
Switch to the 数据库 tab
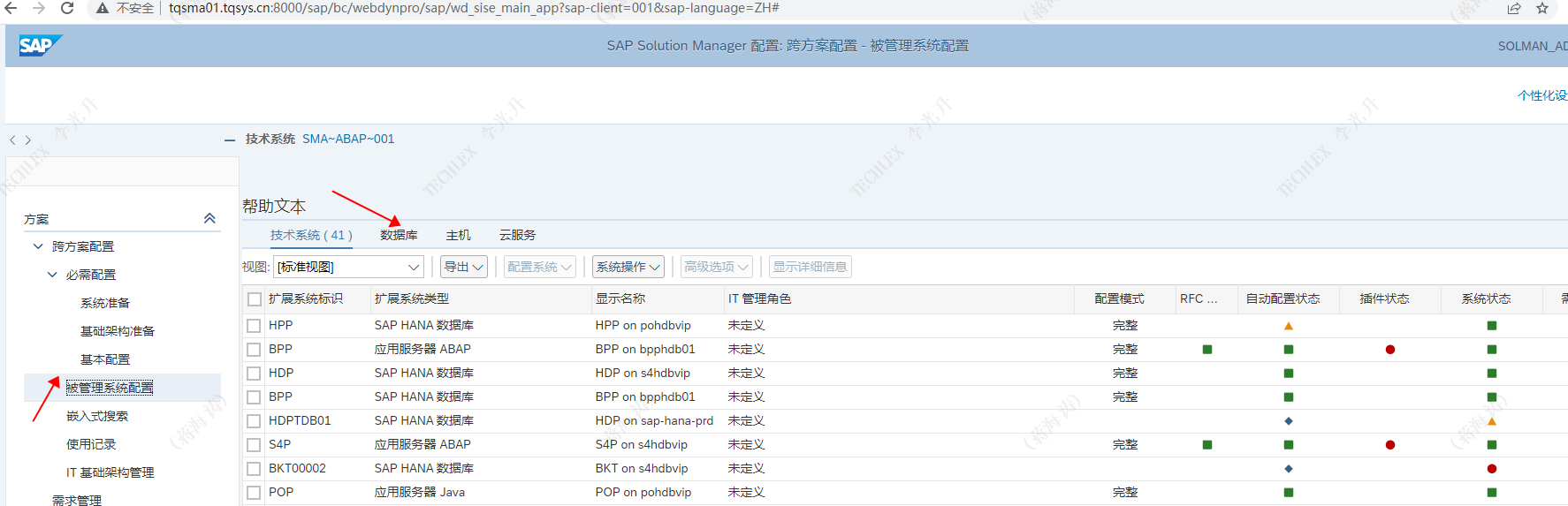[x=399, y=235]
